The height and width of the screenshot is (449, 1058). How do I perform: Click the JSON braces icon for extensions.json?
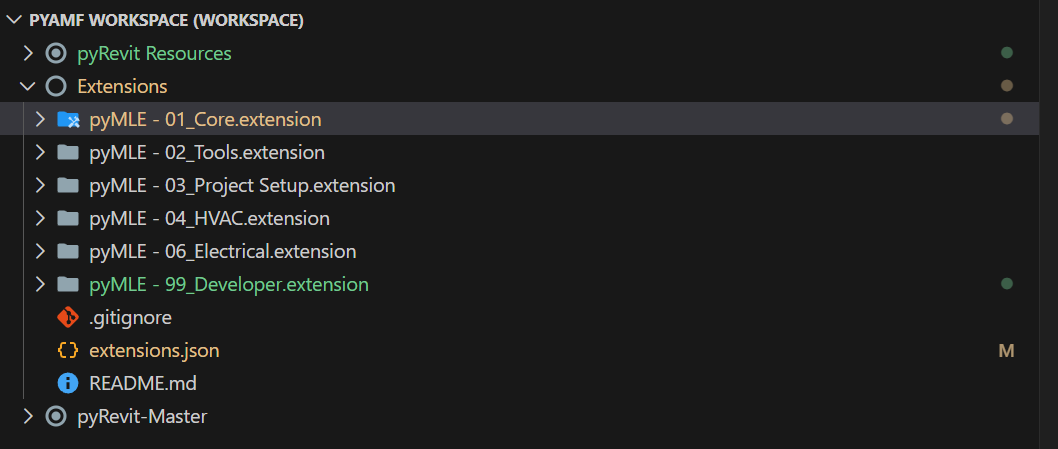coord(68,351)
